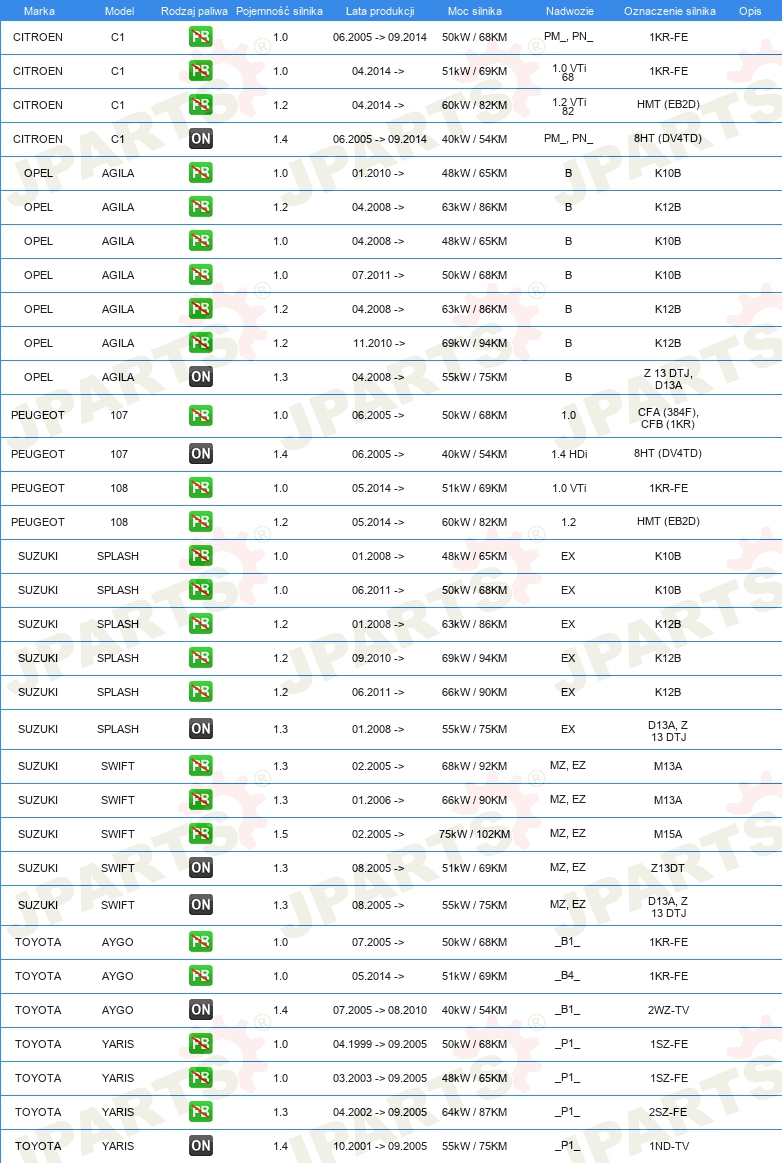This screenshot has width=782, height=1163.
Task: Click petrol icon in Citroen C1 60kW/82KM row
Action: [200, 105]
